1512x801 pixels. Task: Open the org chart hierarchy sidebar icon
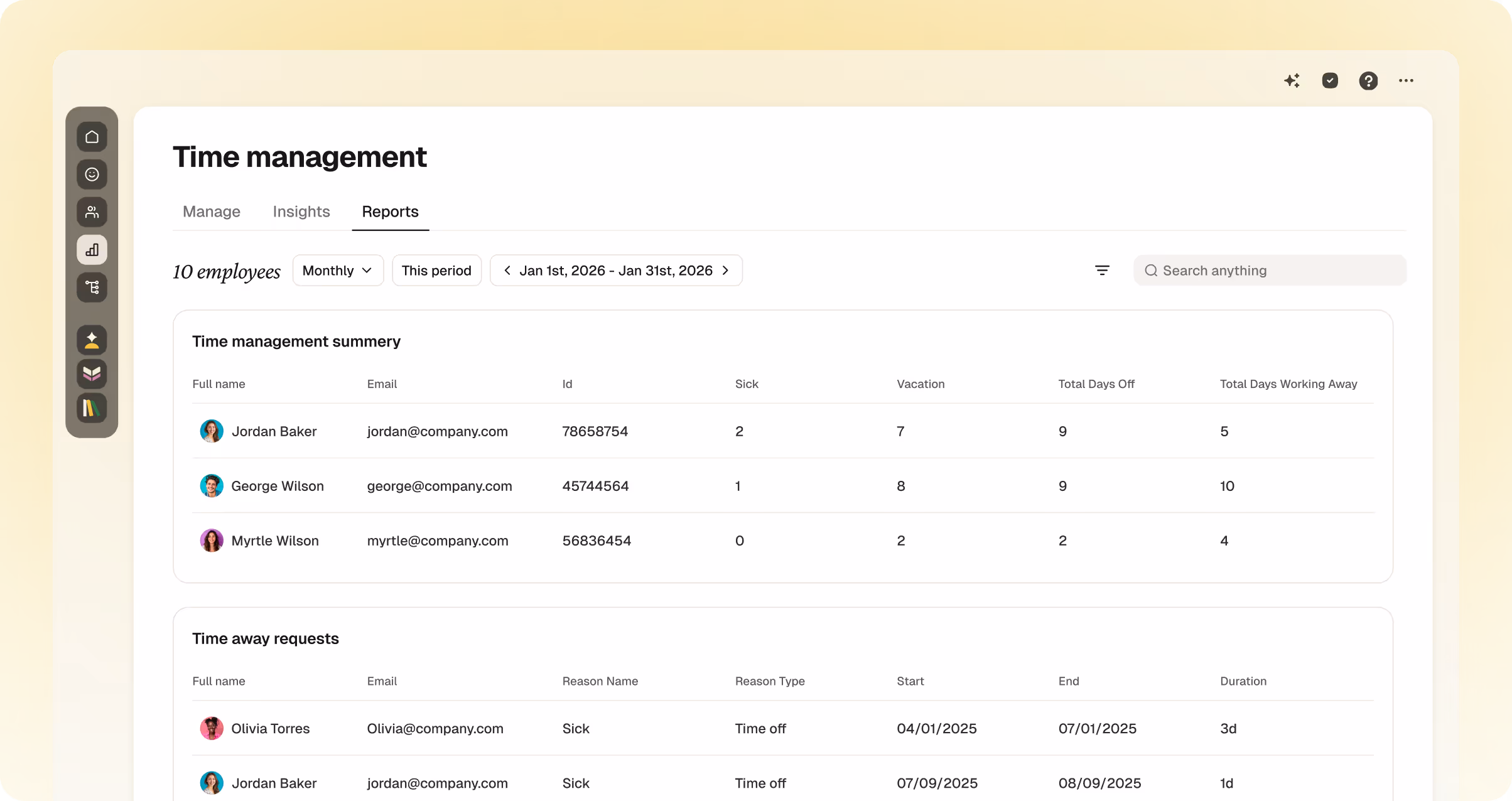[92, 288]
